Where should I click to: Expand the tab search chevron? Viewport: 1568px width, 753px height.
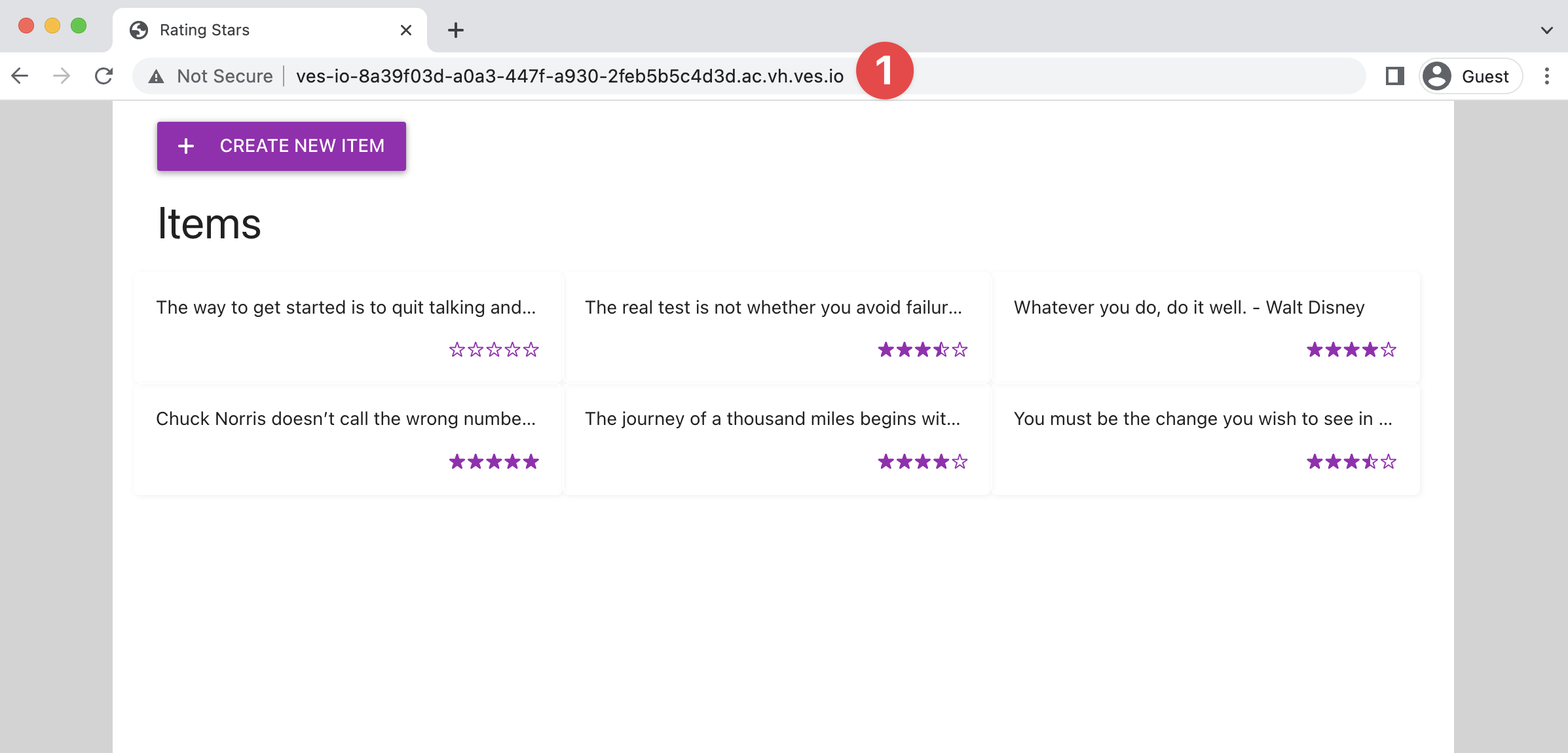point(1546,30)
